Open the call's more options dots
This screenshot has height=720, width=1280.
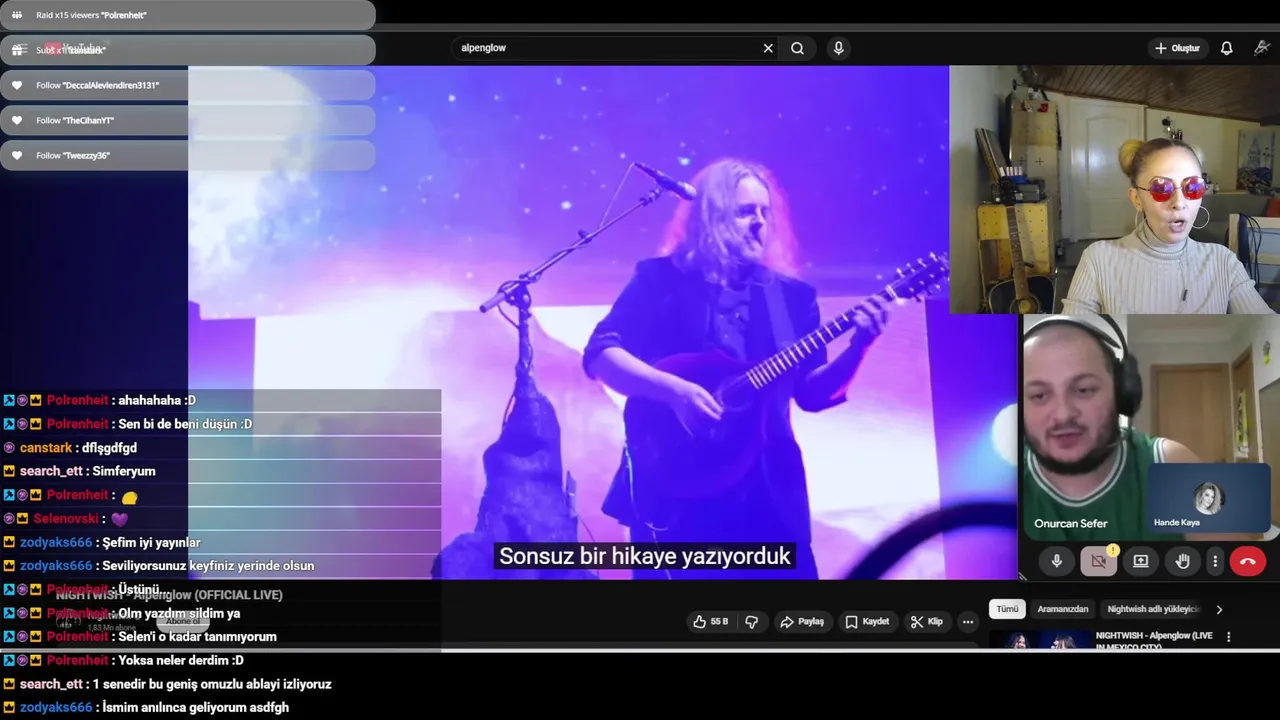click(1215, 561)
